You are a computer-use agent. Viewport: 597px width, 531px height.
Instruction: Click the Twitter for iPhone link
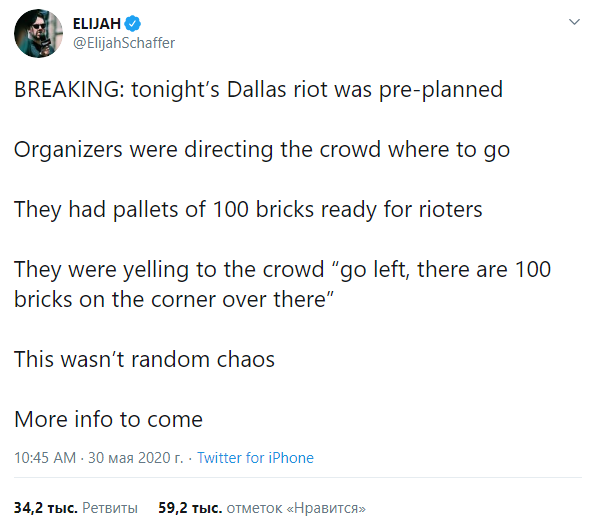tap(255, 458)
